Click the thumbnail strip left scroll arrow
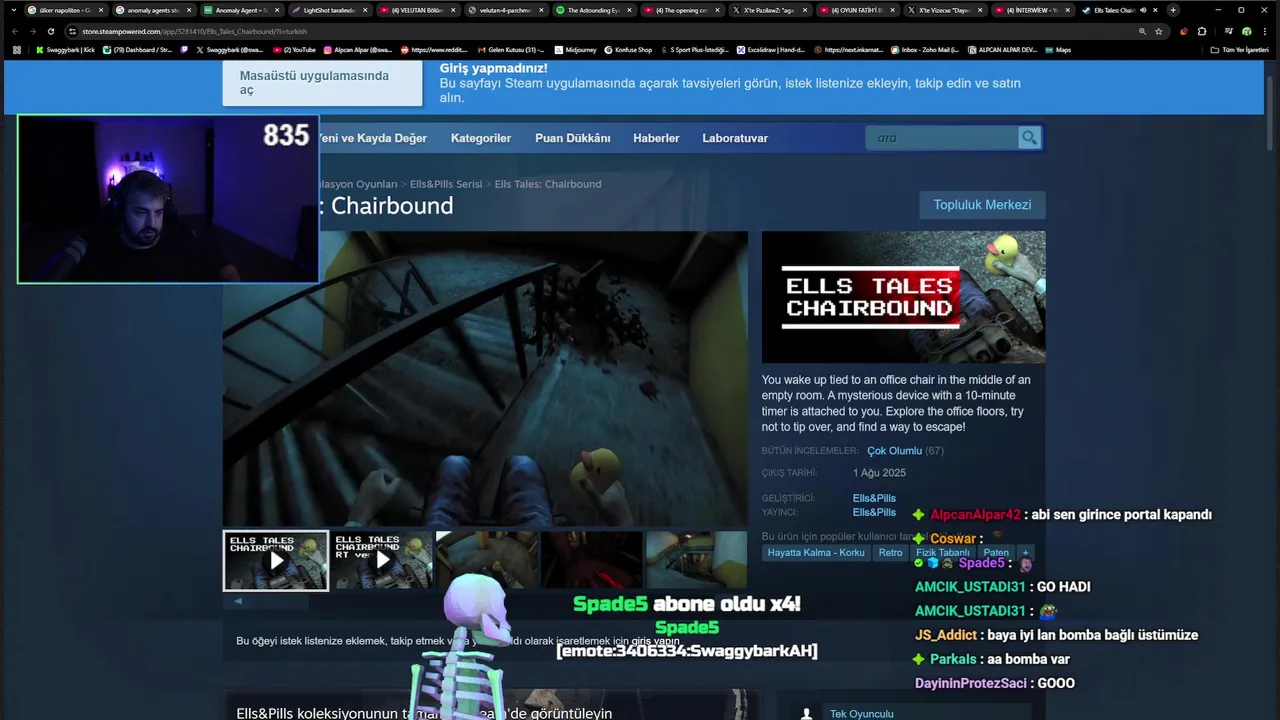 pos(237,601)
